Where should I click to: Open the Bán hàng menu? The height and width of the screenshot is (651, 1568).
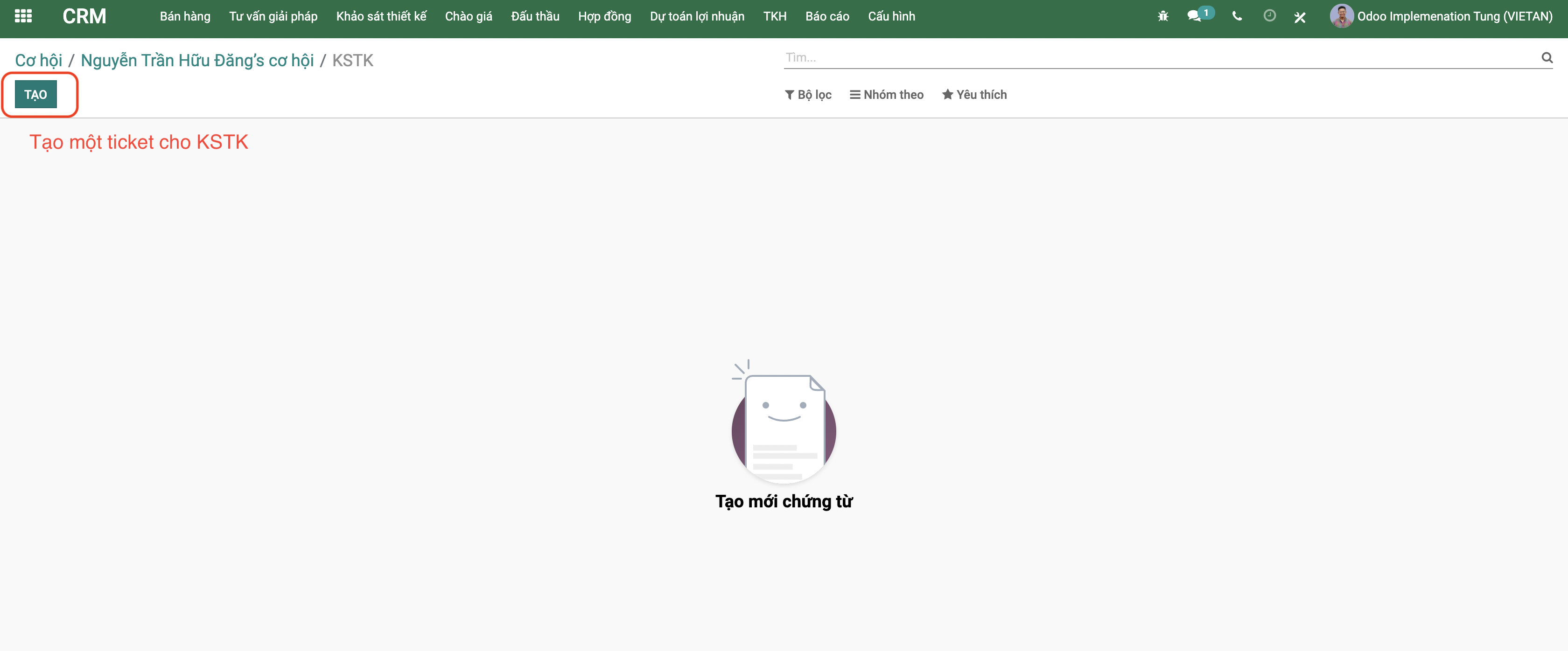point(184,16)
